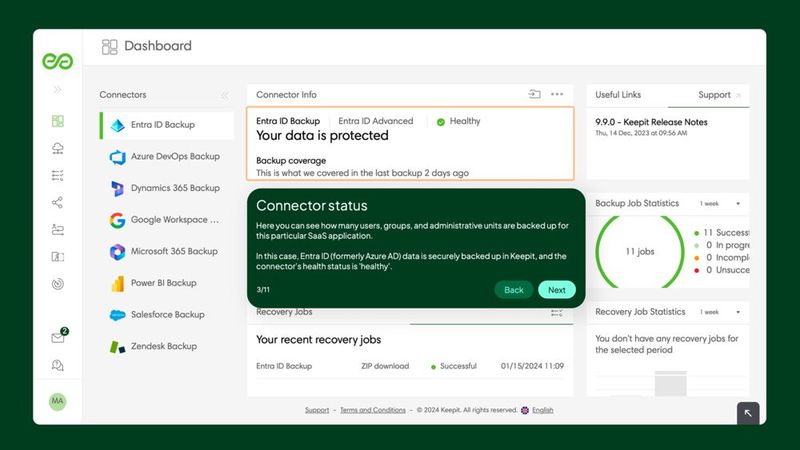
Task: Switch to Useful Links tab
Action: pyautogui.click(x=618, y=95)
